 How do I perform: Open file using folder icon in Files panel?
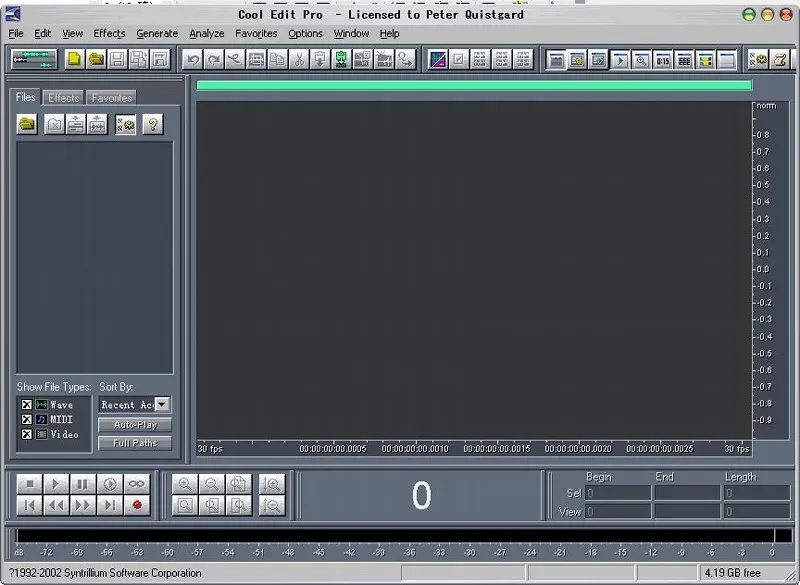(x=27, y=124)
